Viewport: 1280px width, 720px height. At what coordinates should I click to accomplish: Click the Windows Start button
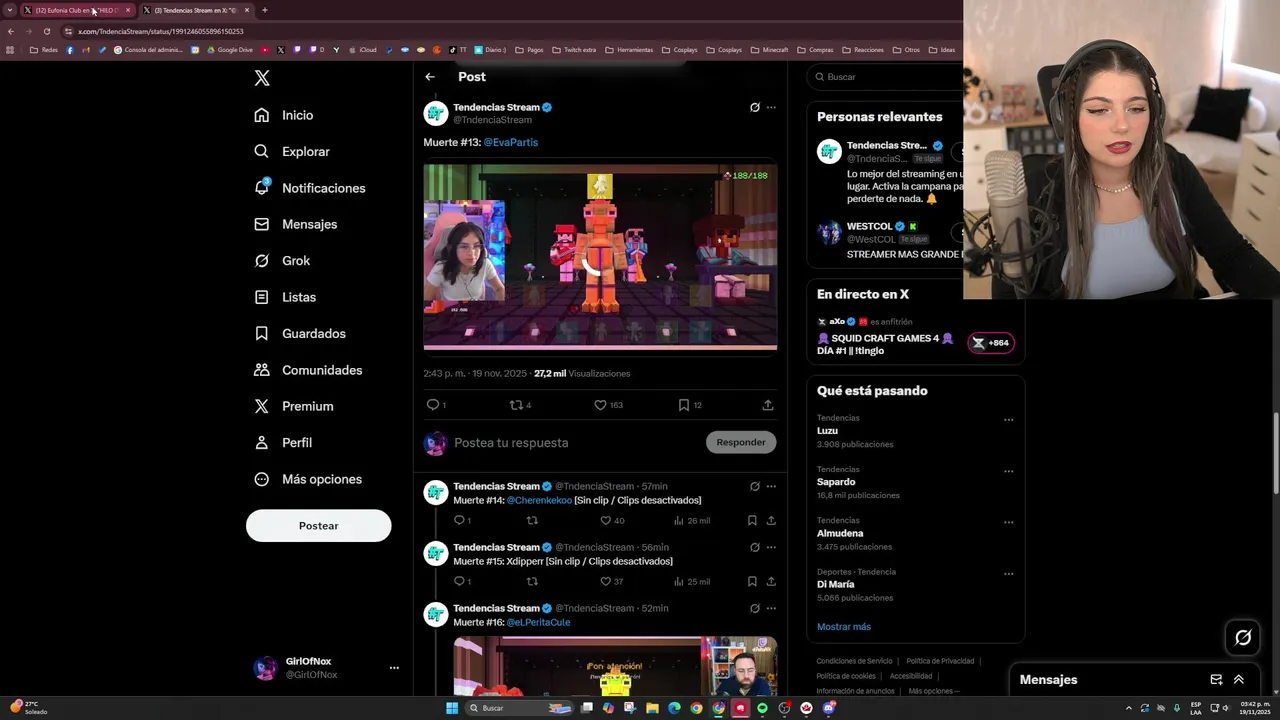452,708
